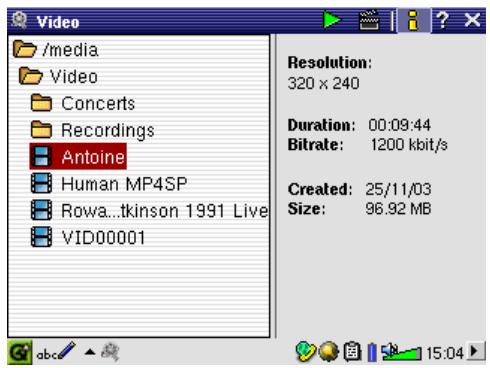Select Rowa...tkinson 1991 Live video
Viewport: 490px width, 368px height.
click(x=149, y=211)
